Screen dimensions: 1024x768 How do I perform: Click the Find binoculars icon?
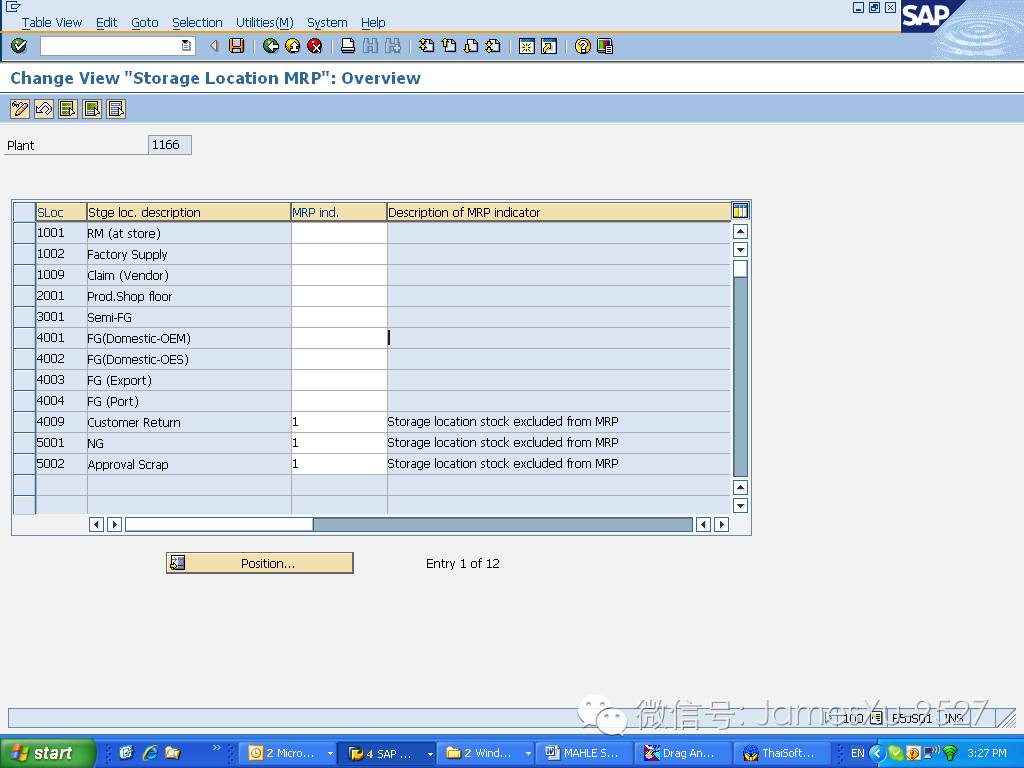point(370,46)
